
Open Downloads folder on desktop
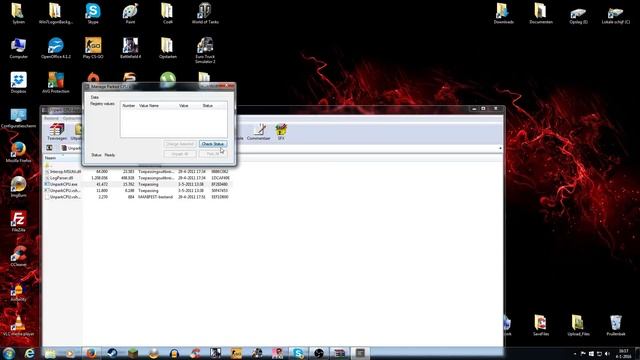coord(503,13)
